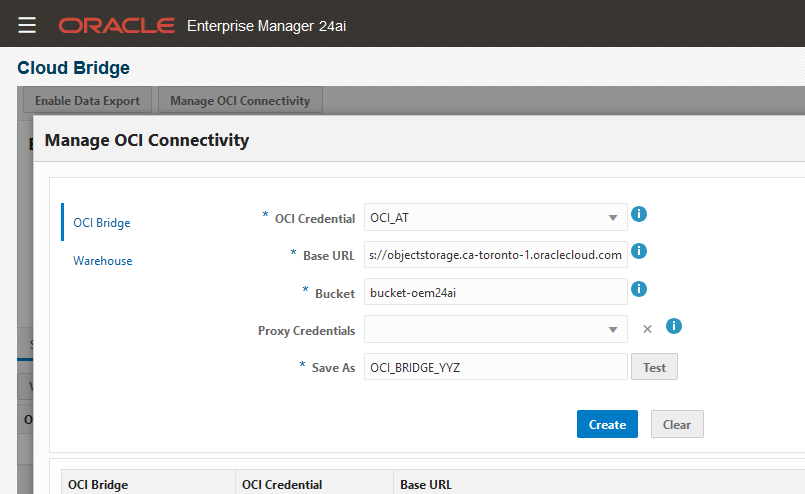This screenshot has width=805, height=494.
Task: Select the Warehouse side tab
Action: tap(103, 261)
